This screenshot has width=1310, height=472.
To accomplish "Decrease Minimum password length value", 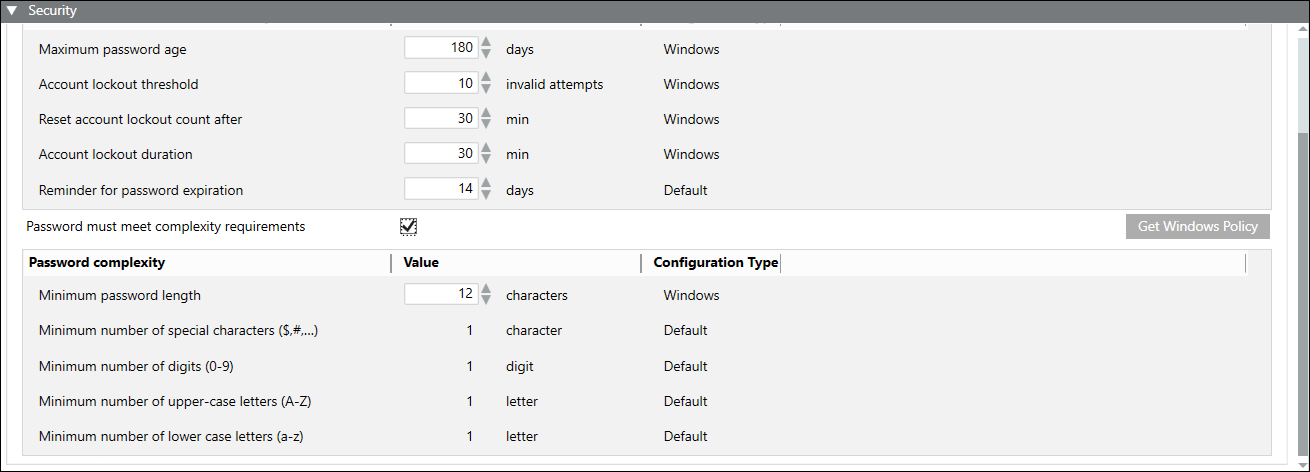I will coord(487,301).
